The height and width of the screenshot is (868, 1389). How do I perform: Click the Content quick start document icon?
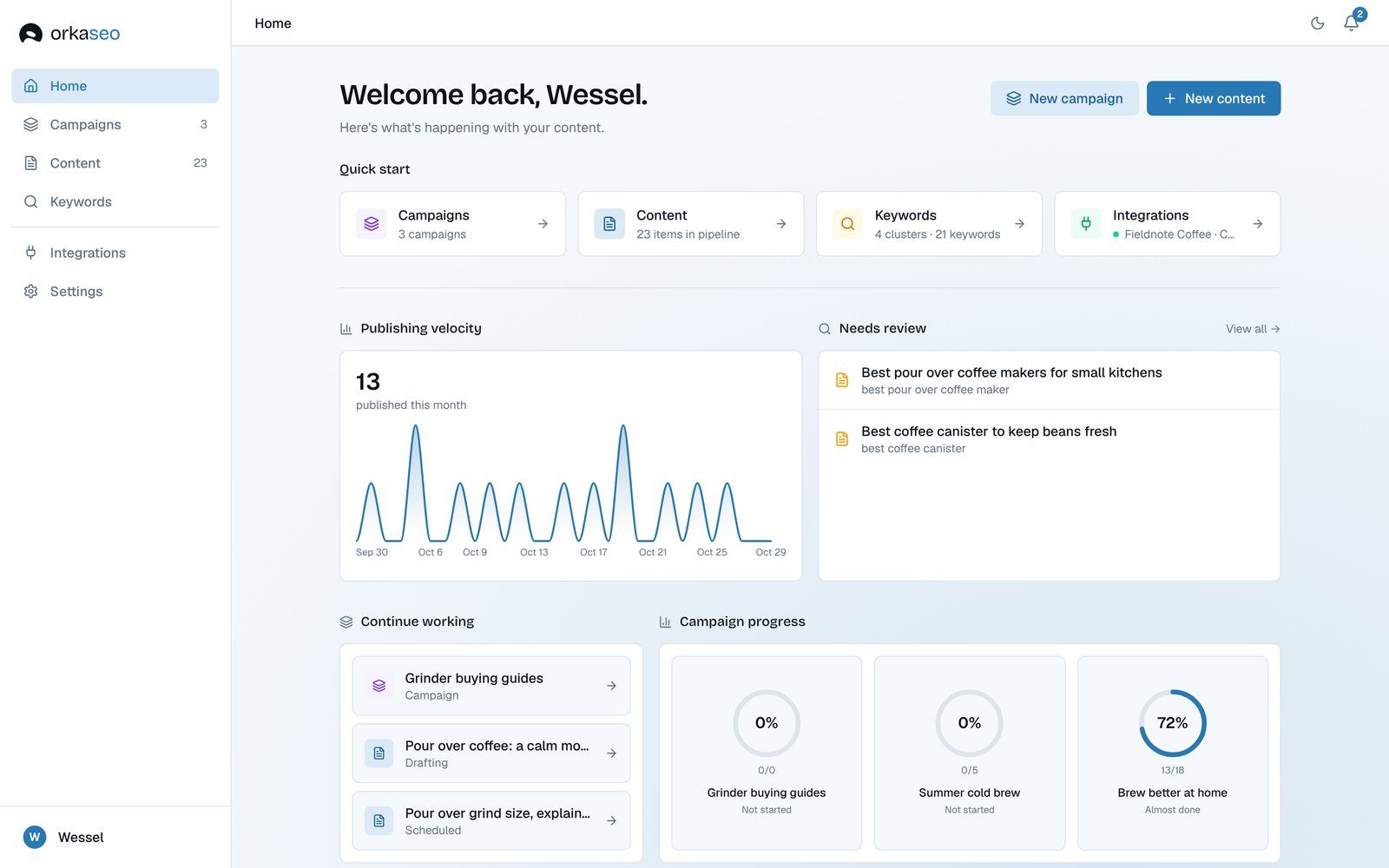click(609, 224)
